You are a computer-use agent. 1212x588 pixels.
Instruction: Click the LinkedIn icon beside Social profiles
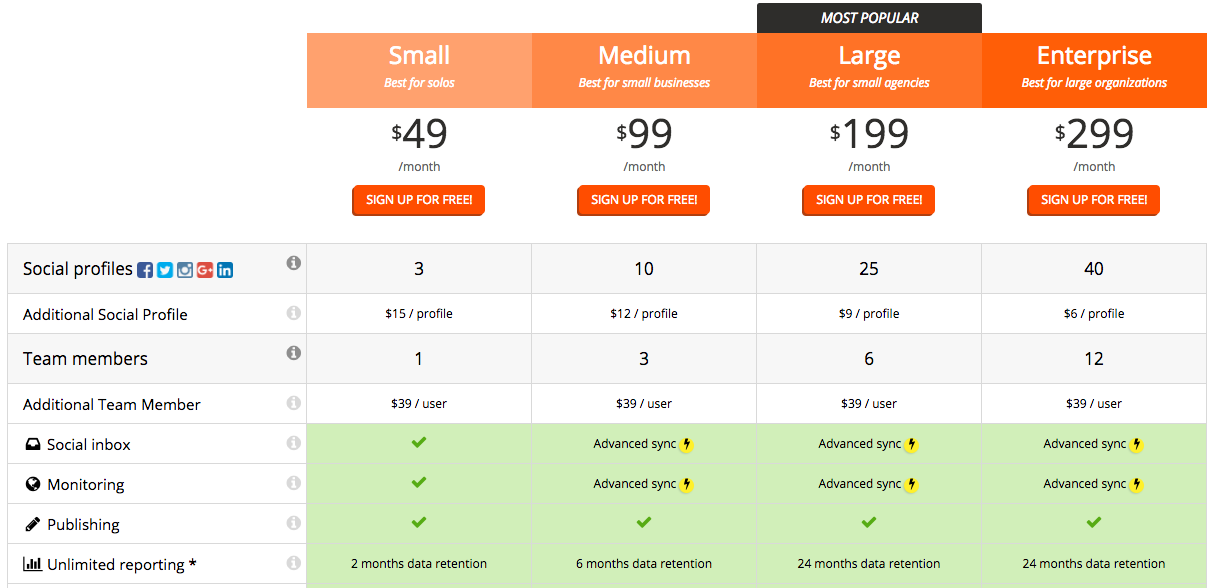coord(225,270)
